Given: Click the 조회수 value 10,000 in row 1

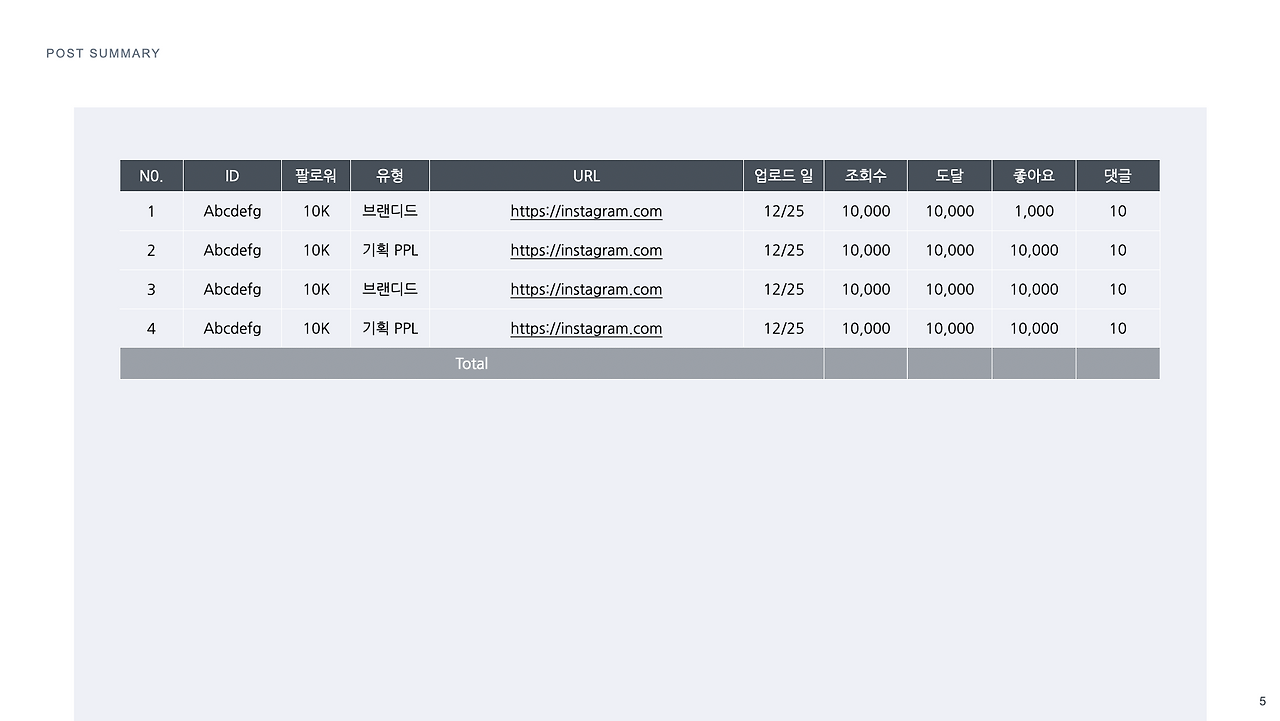Looking at the screenshot, I should tap(866, 211).
